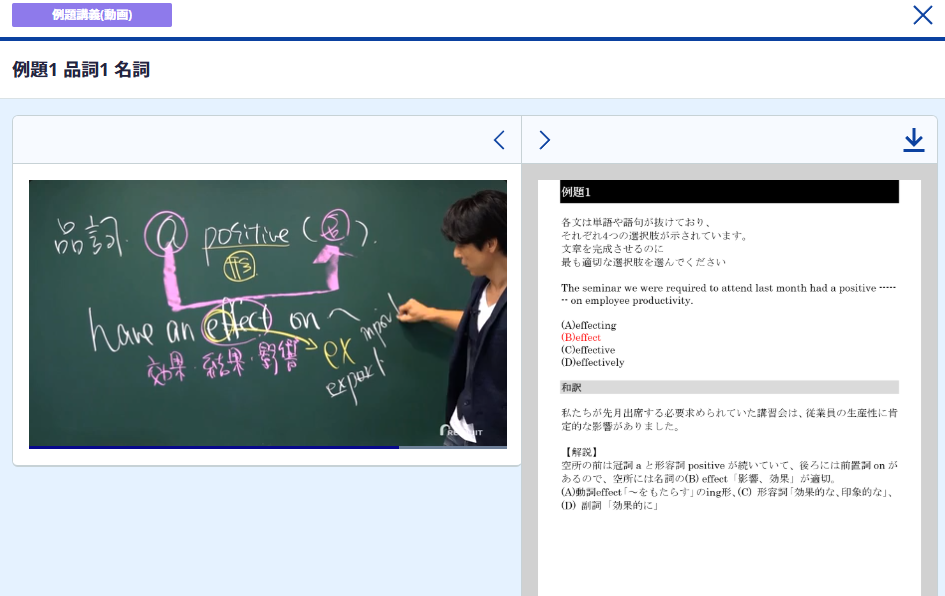Download the 例題1 document
The height and width of the screenshot is (596, 945).
click(x=913, y=140)
